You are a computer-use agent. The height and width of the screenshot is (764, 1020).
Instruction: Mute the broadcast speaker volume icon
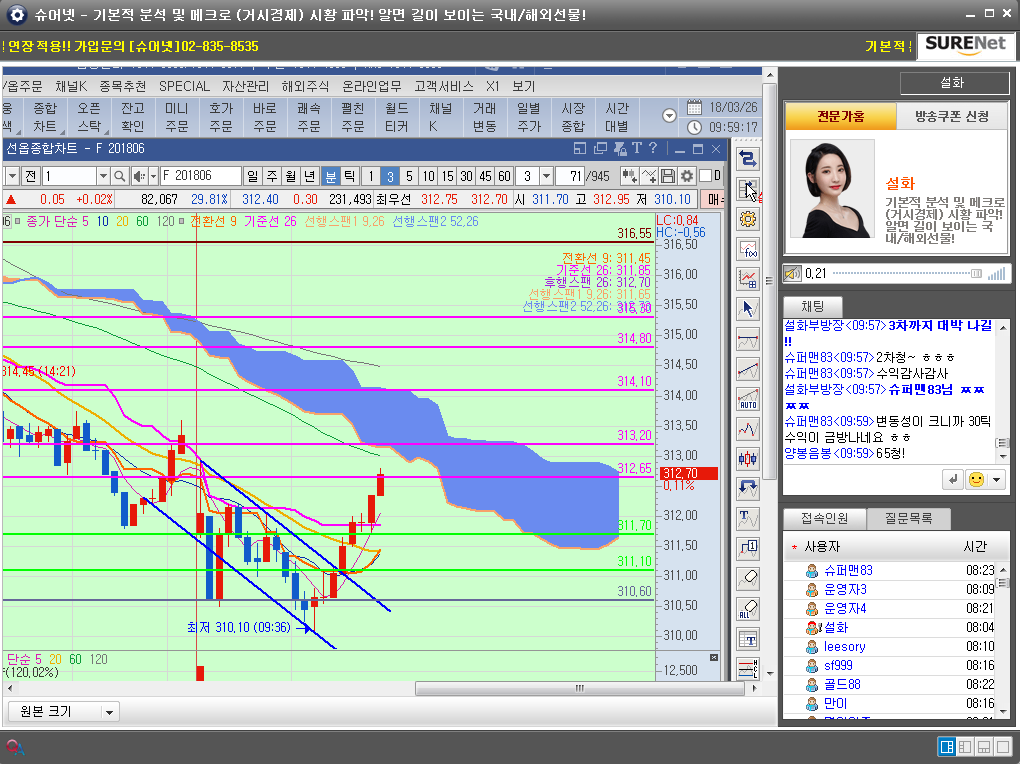click(792, 273)
